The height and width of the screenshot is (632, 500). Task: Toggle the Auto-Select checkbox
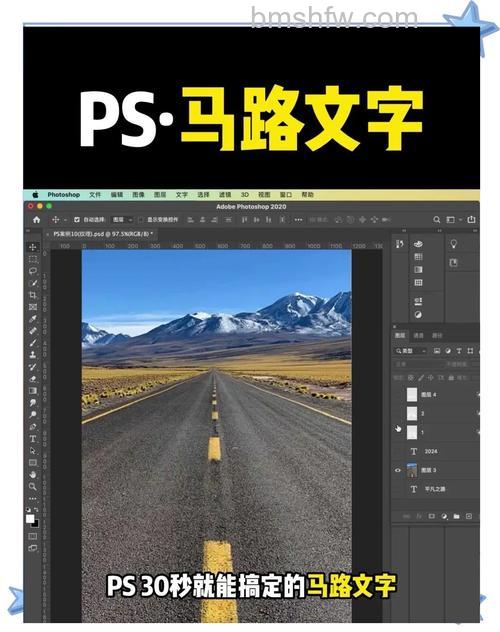click(x=77, y=220)
